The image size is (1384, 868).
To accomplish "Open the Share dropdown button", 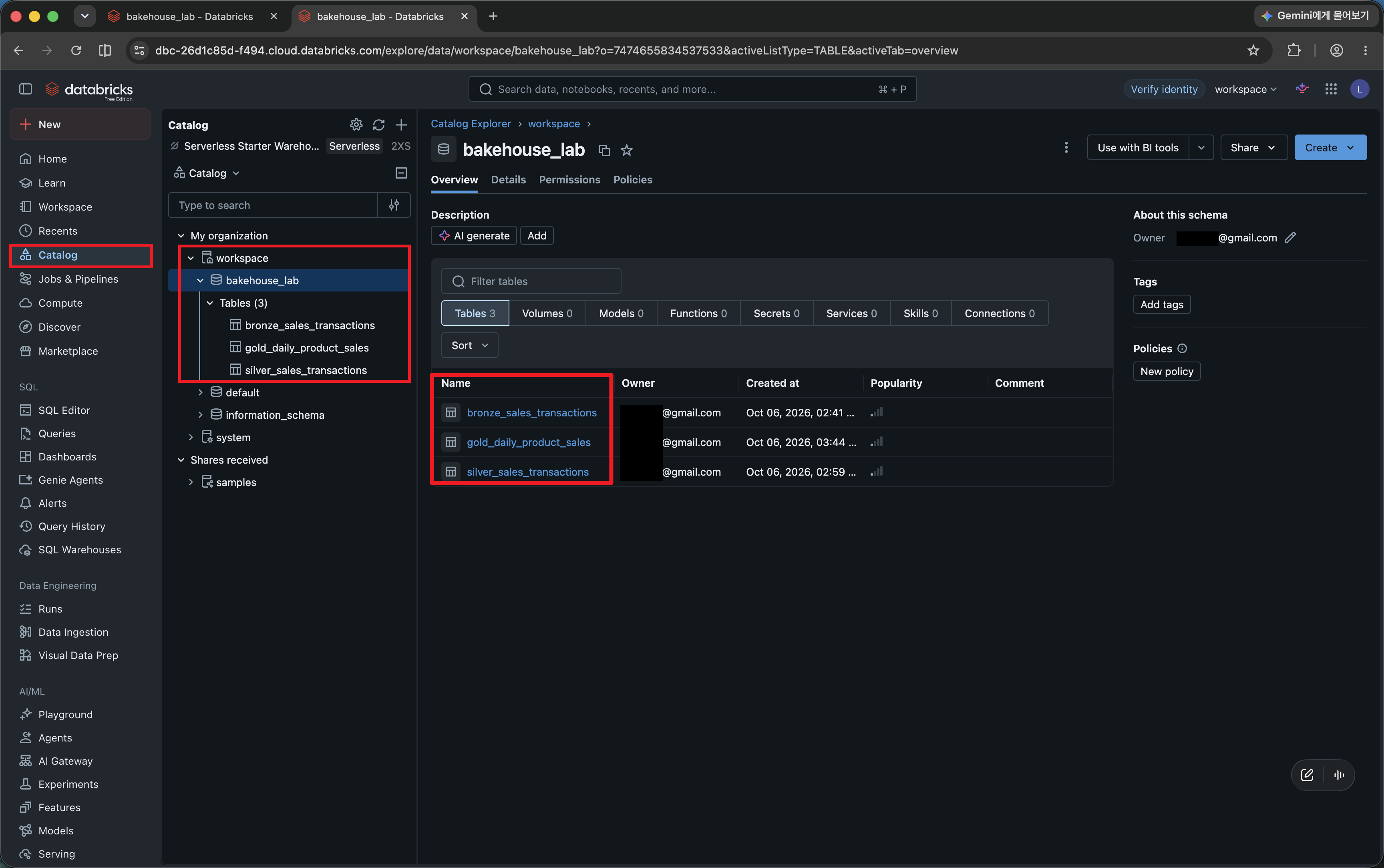I will pyautogui.click(x=1254, y=148).
